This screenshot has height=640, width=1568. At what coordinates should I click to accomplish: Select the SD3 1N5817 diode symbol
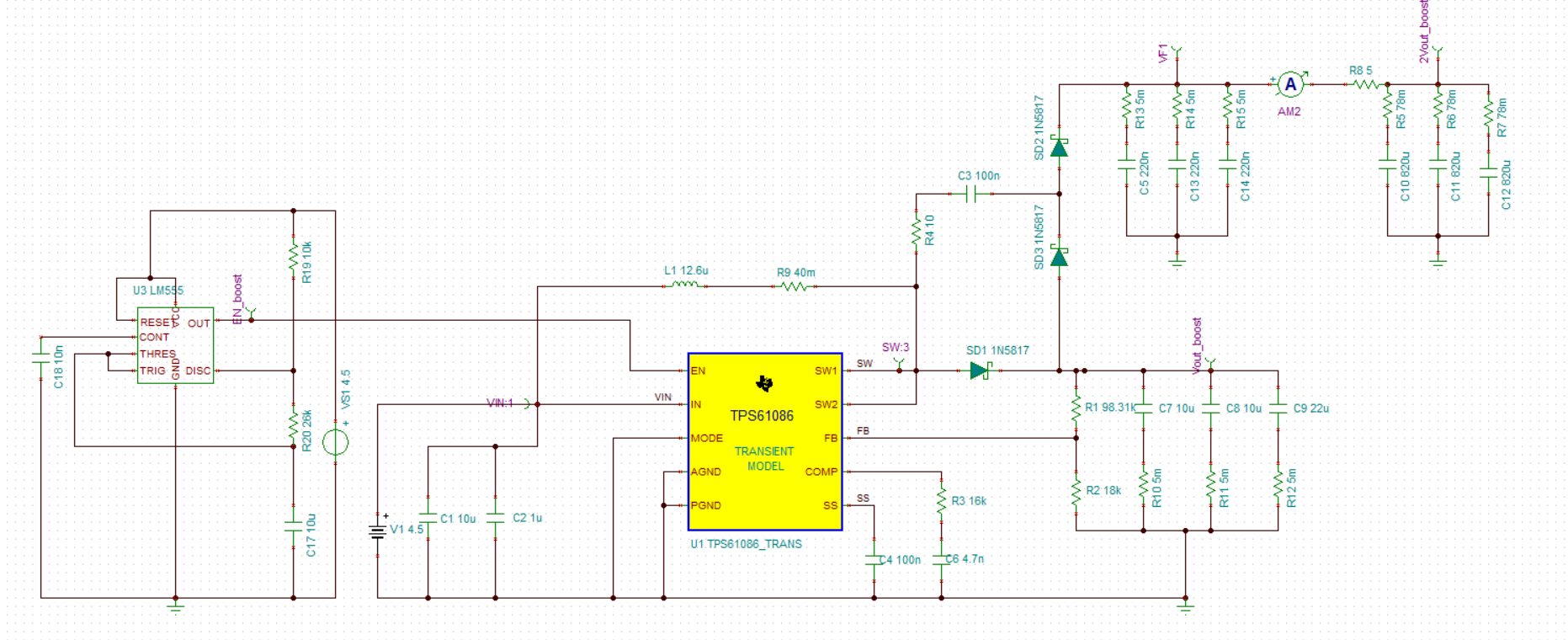[x=1060, y=256]
